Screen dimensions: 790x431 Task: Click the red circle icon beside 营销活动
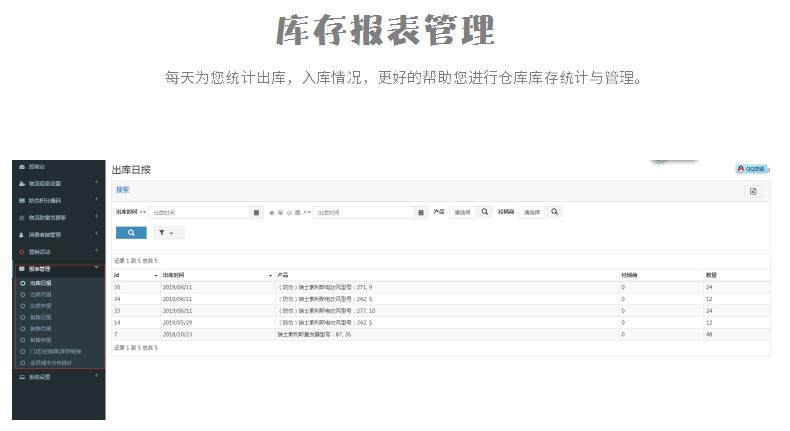pyautogui.click(x=22, y=252)
